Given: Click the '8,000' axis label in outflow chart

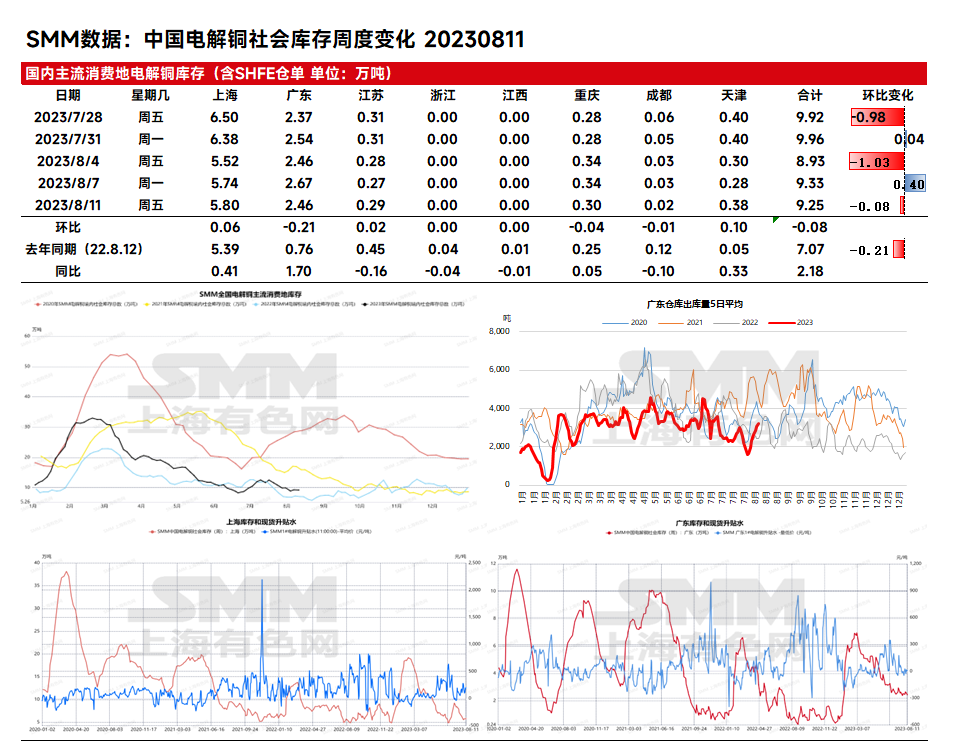Looking at the screenshot, I should (x=499, y=331).
